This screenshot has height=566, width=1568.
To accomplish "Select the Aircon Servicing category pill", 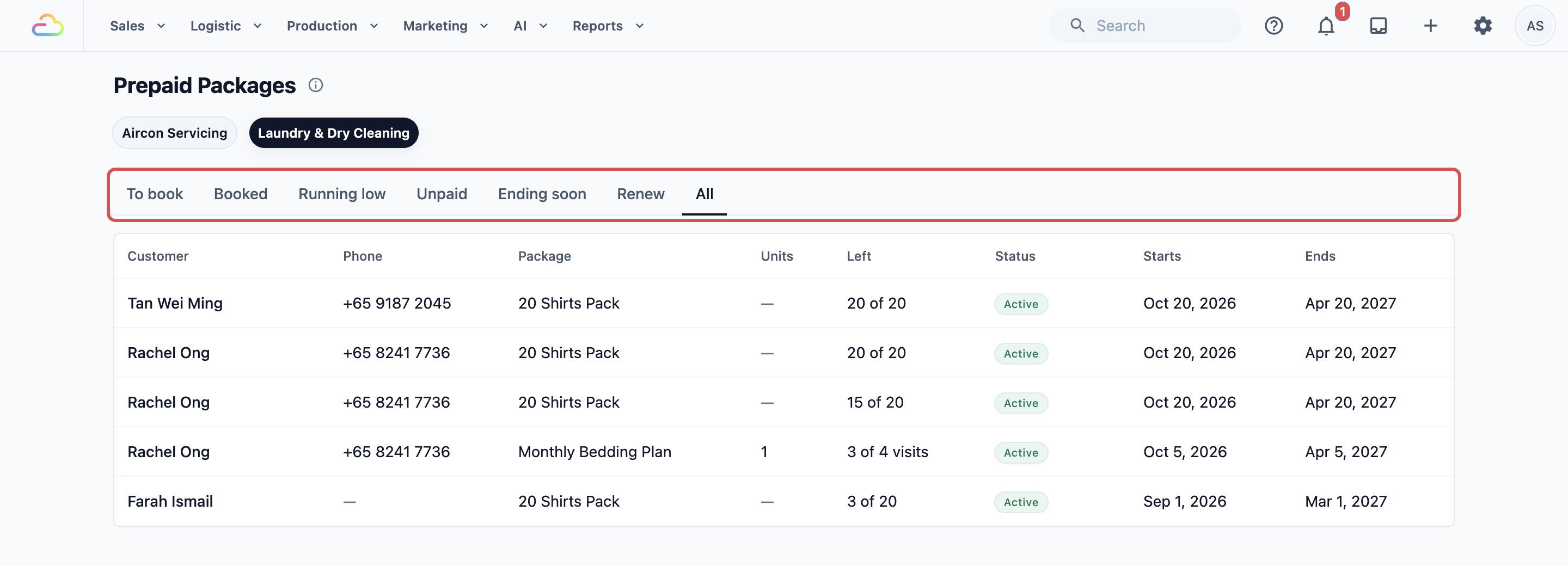I will pos(175,133).
